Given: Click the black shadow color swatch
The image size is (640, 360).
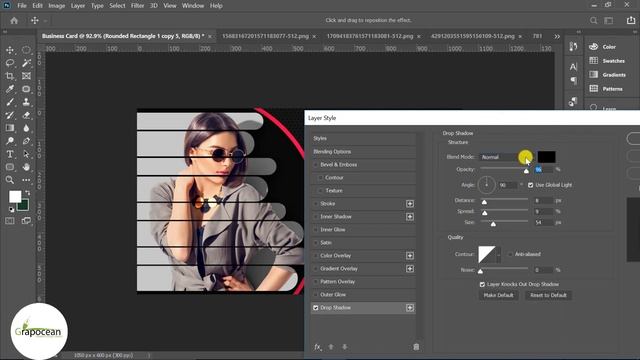Looking at the screenshot, I should pos(546,157).
